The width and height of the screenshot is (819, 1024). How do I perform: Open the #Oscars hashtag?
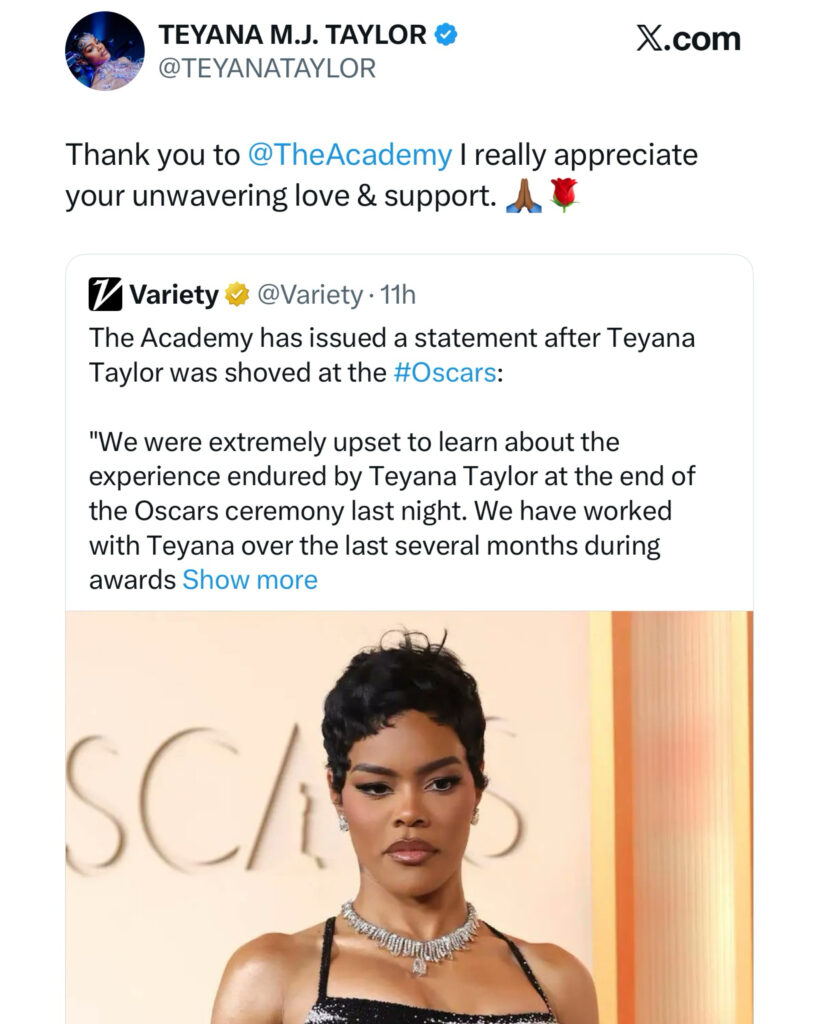pyautogui.click(x=444, y=372)
